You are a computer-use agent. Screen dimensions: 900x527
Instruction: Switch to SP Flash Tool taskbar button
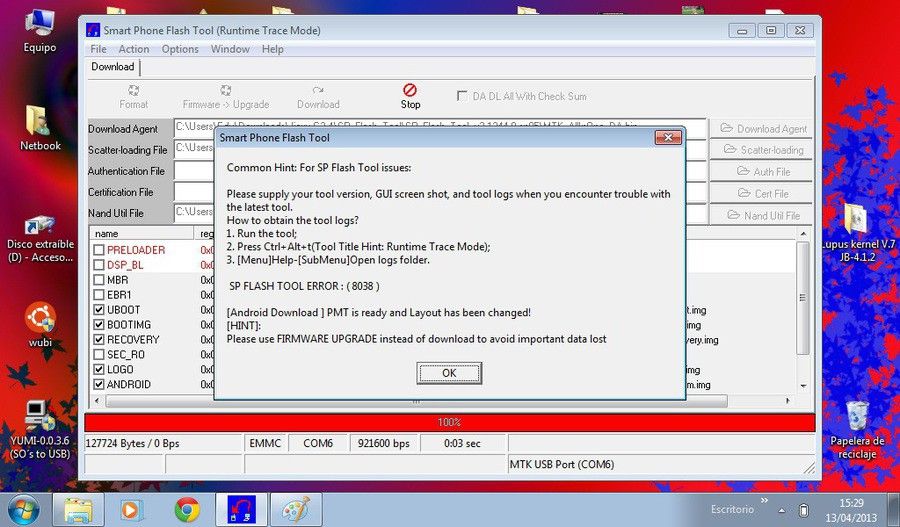(x=241, y=510)
